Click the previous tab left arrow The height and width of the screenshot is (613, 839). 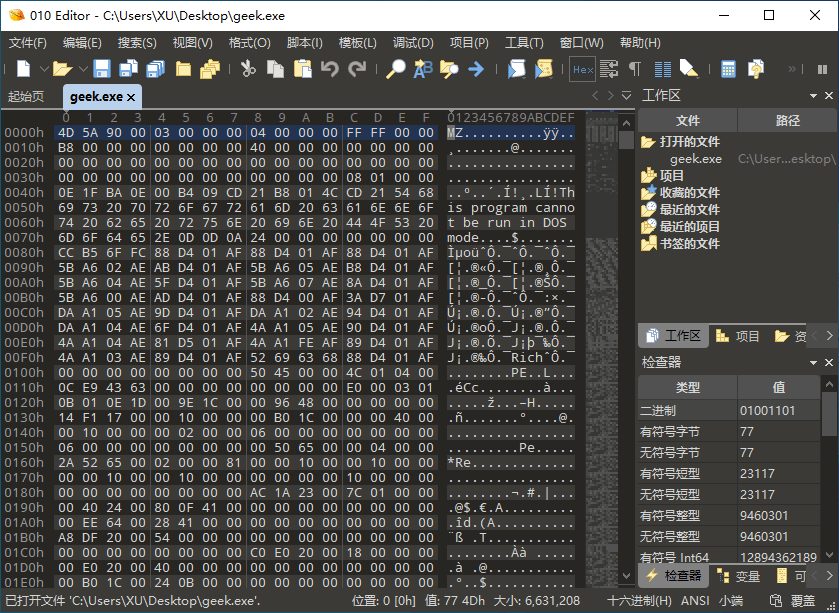click(x=595, y=96)
